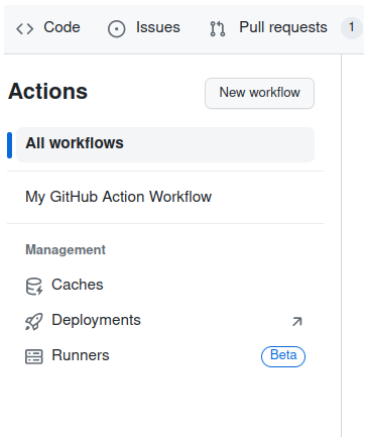Click the Beta label next to Runners
Viewport: 370px width, 442px height.
coord(283,356)
